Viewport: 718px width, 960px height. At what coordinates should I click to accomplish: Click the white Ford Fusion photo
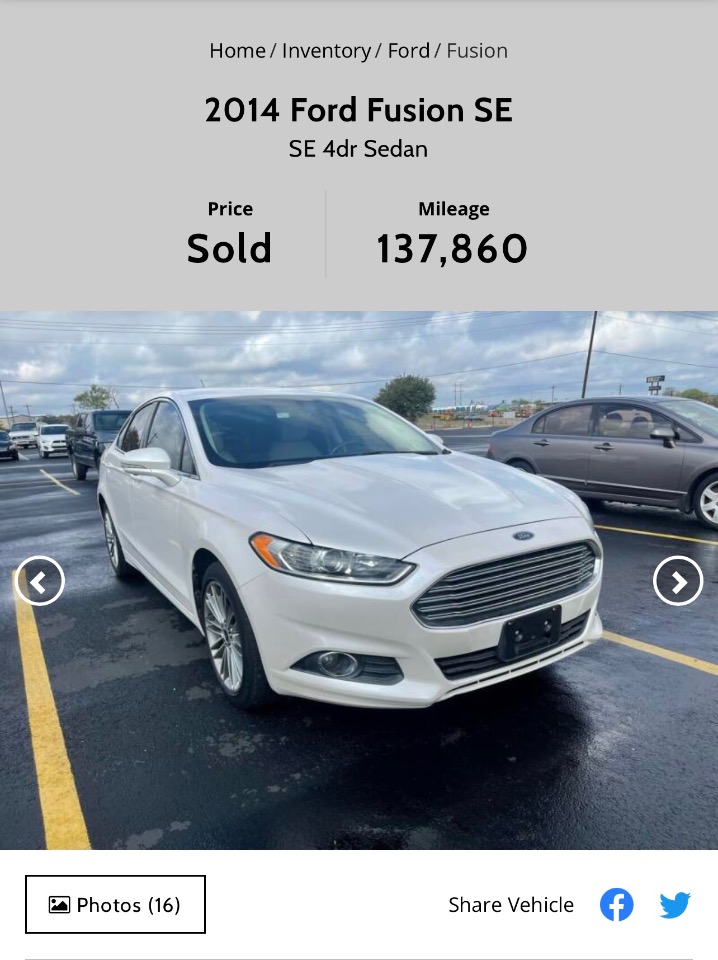tap(351, 545)
